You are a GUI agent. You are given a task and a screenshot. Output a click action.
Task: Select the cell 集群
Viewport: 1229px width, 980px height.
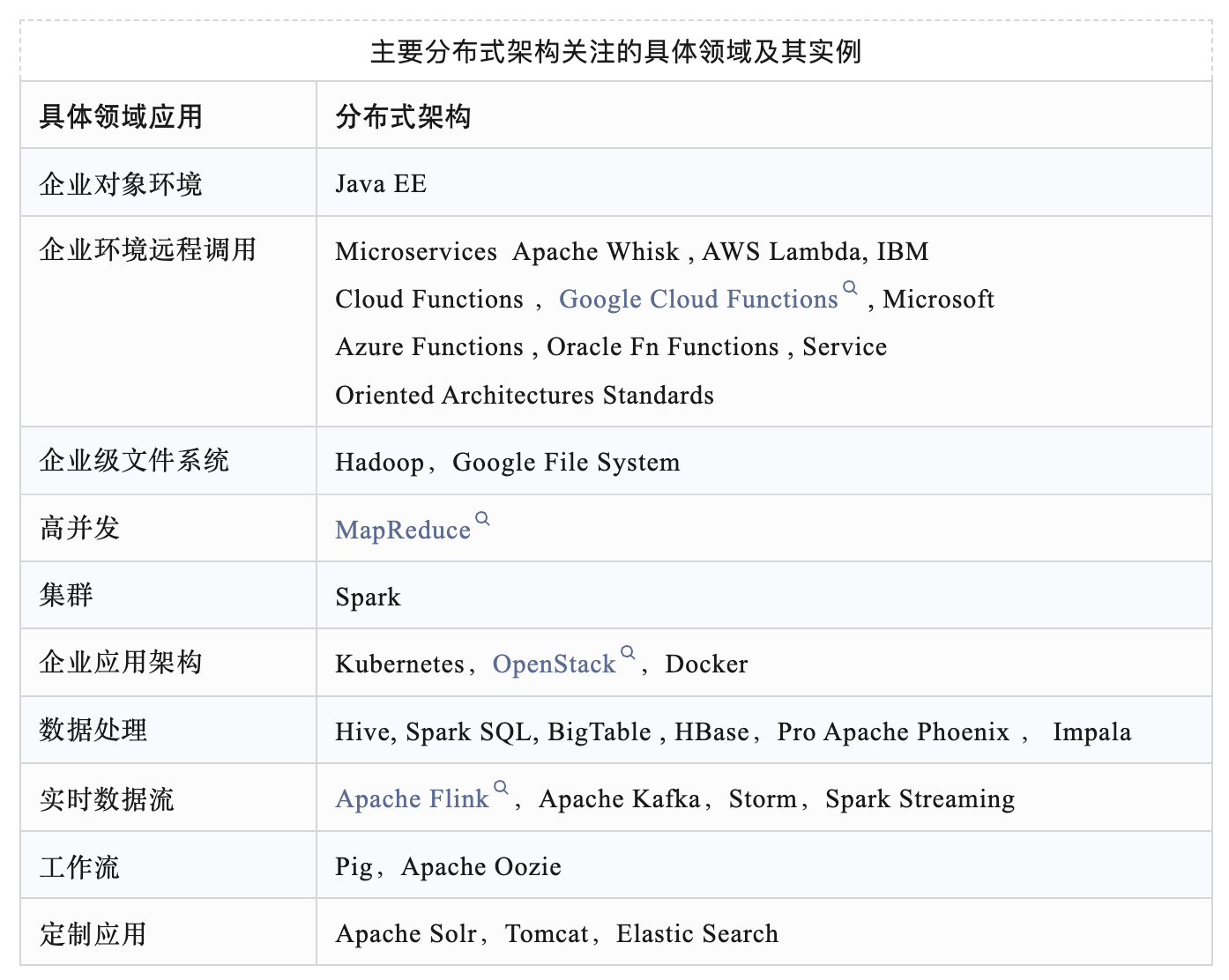(168, 595)
